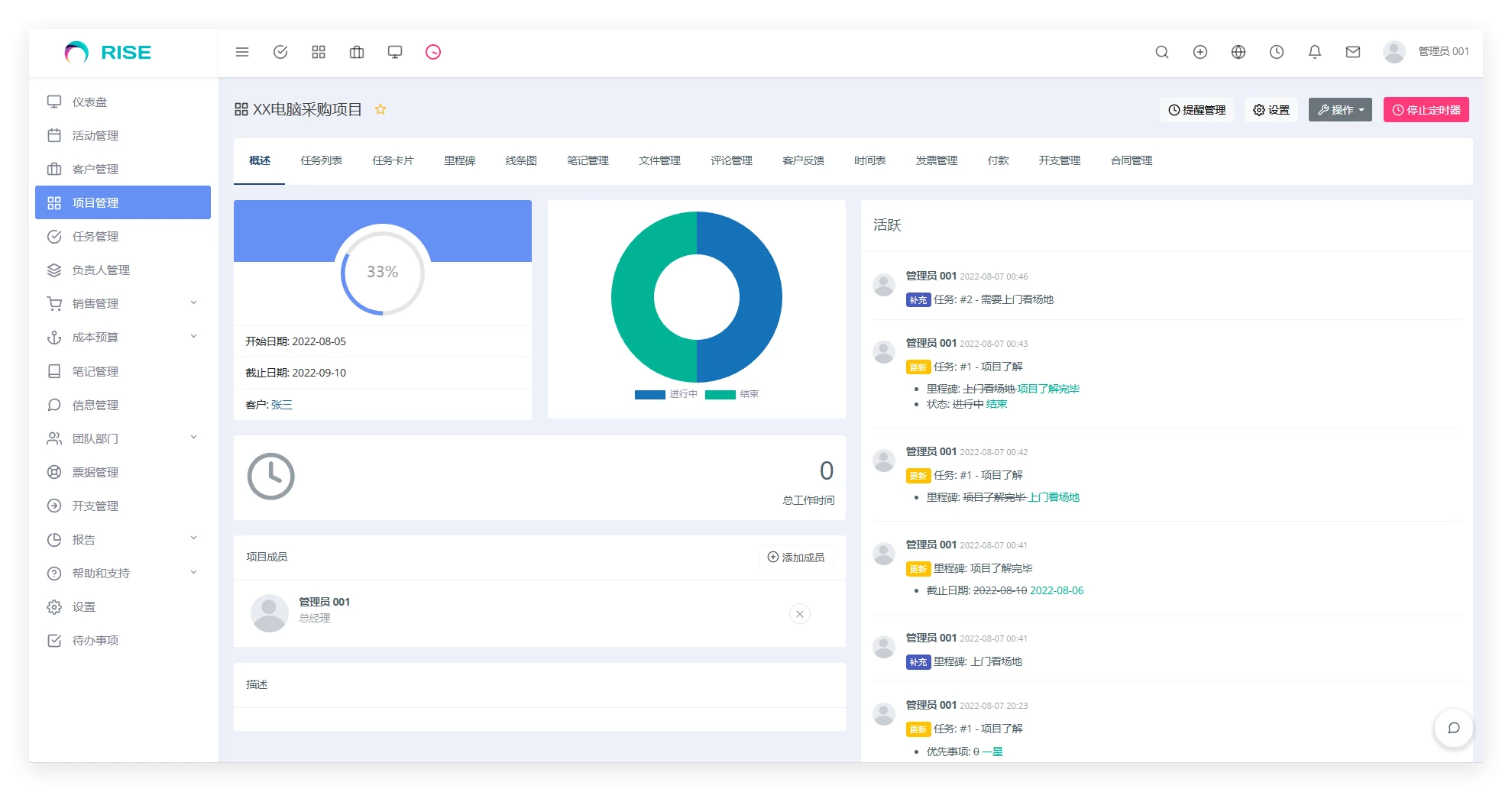Expand the 团队部门 sidebar submenu
Viewport: 1512px width, 792px height.
122,438
